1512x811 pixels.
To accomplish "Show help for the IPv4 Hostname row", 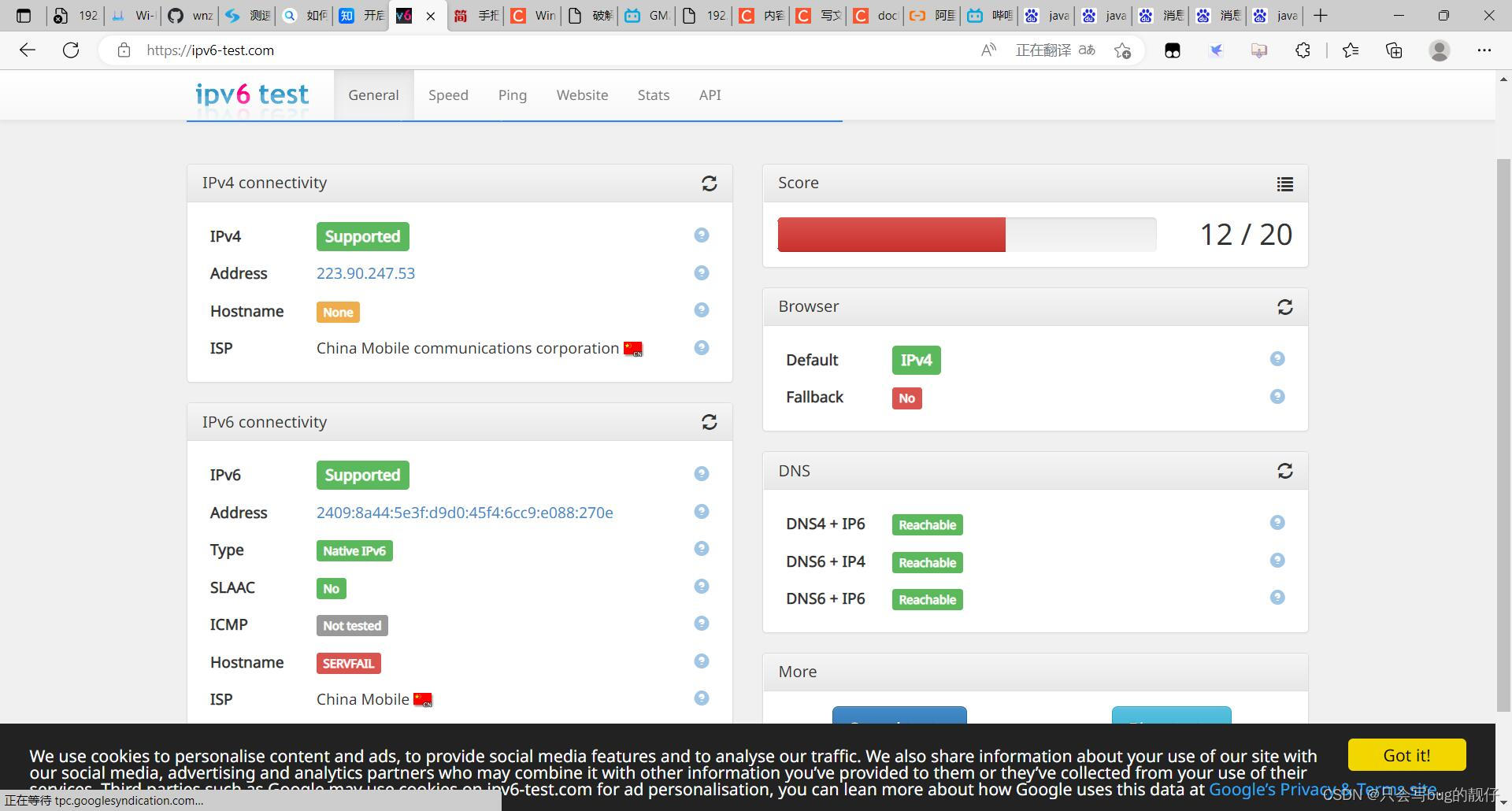I will (x=702, y=310).
